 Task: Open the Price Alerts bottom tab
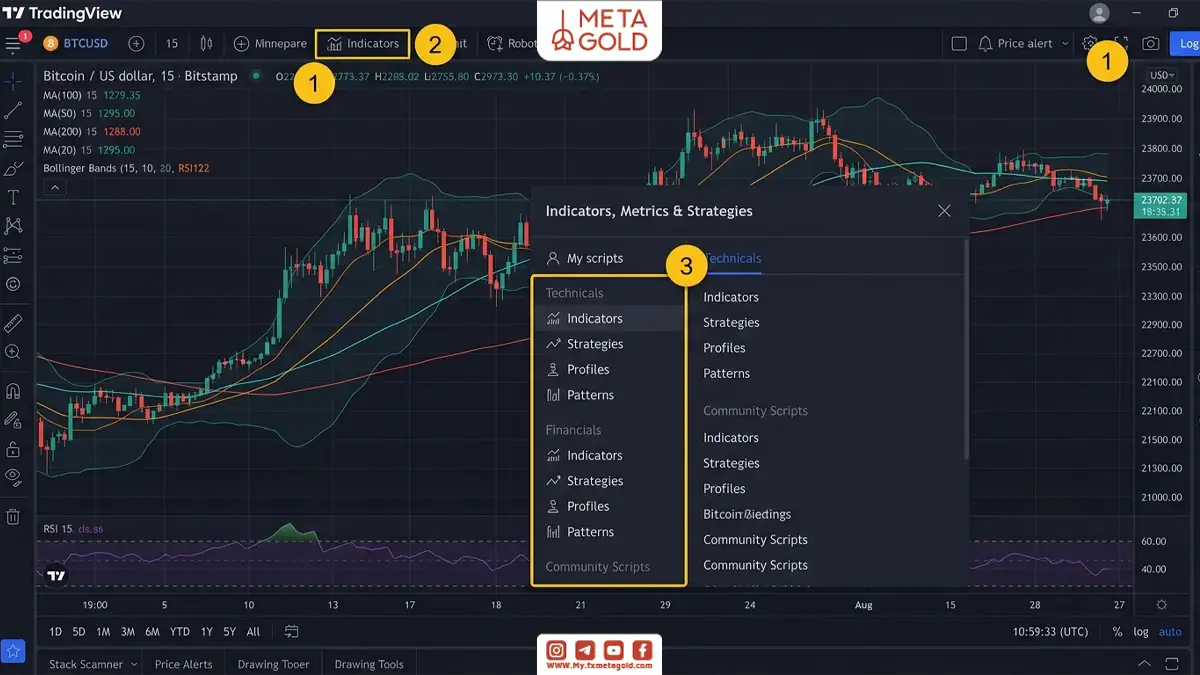point(184,664)
